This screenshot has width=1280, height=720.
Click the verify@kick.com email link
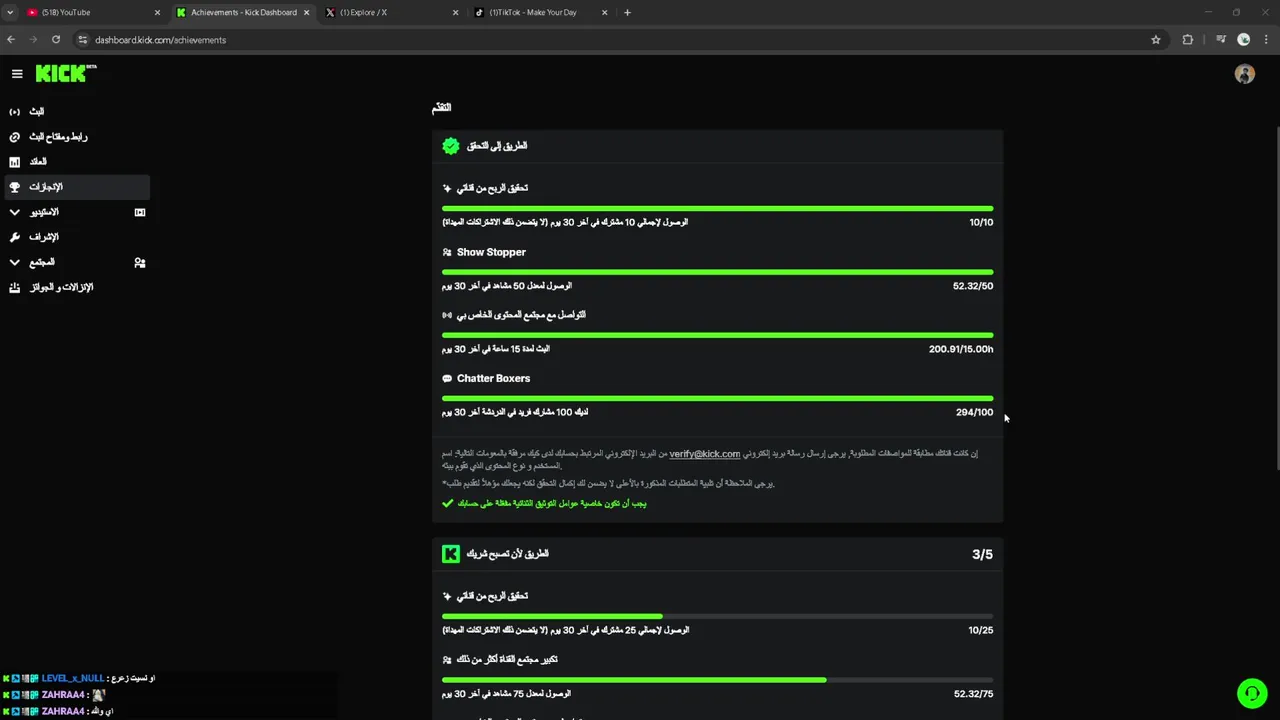pyautogui.click(x=704, y=454)
